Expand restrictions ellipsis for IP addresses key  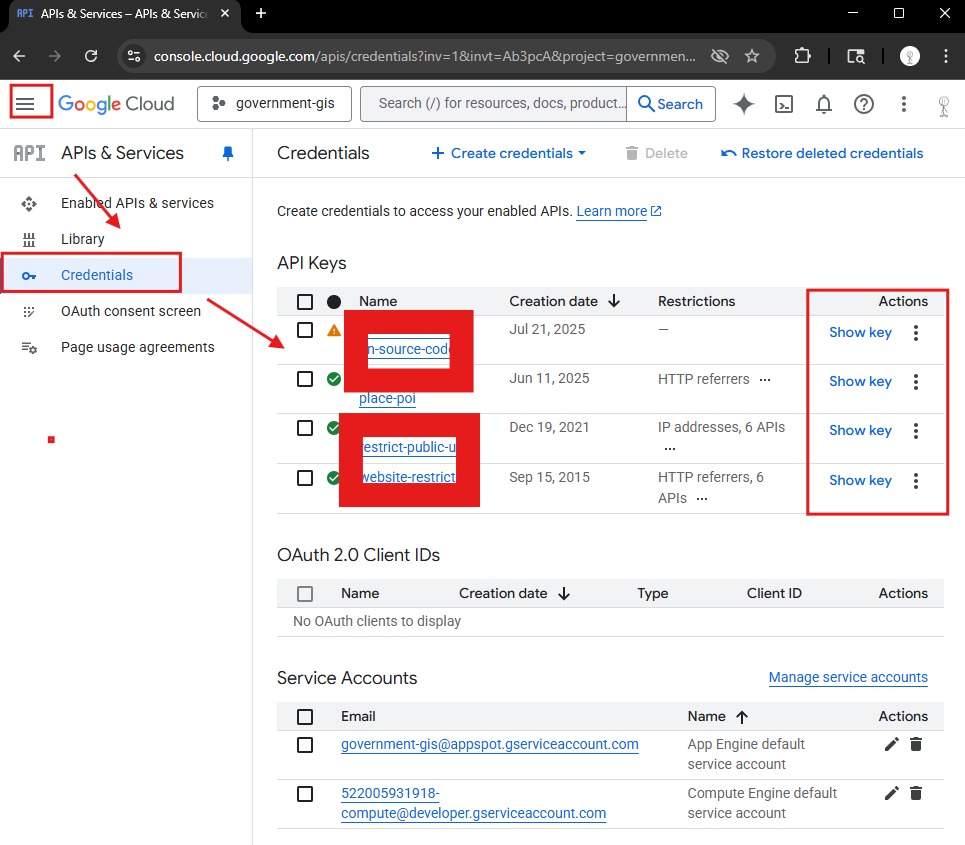[x=670, y=449]
